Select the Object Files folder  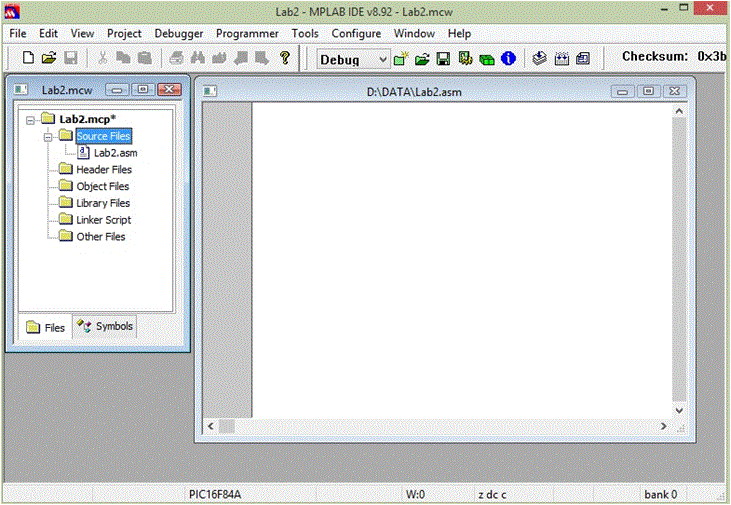click(103, 187)
